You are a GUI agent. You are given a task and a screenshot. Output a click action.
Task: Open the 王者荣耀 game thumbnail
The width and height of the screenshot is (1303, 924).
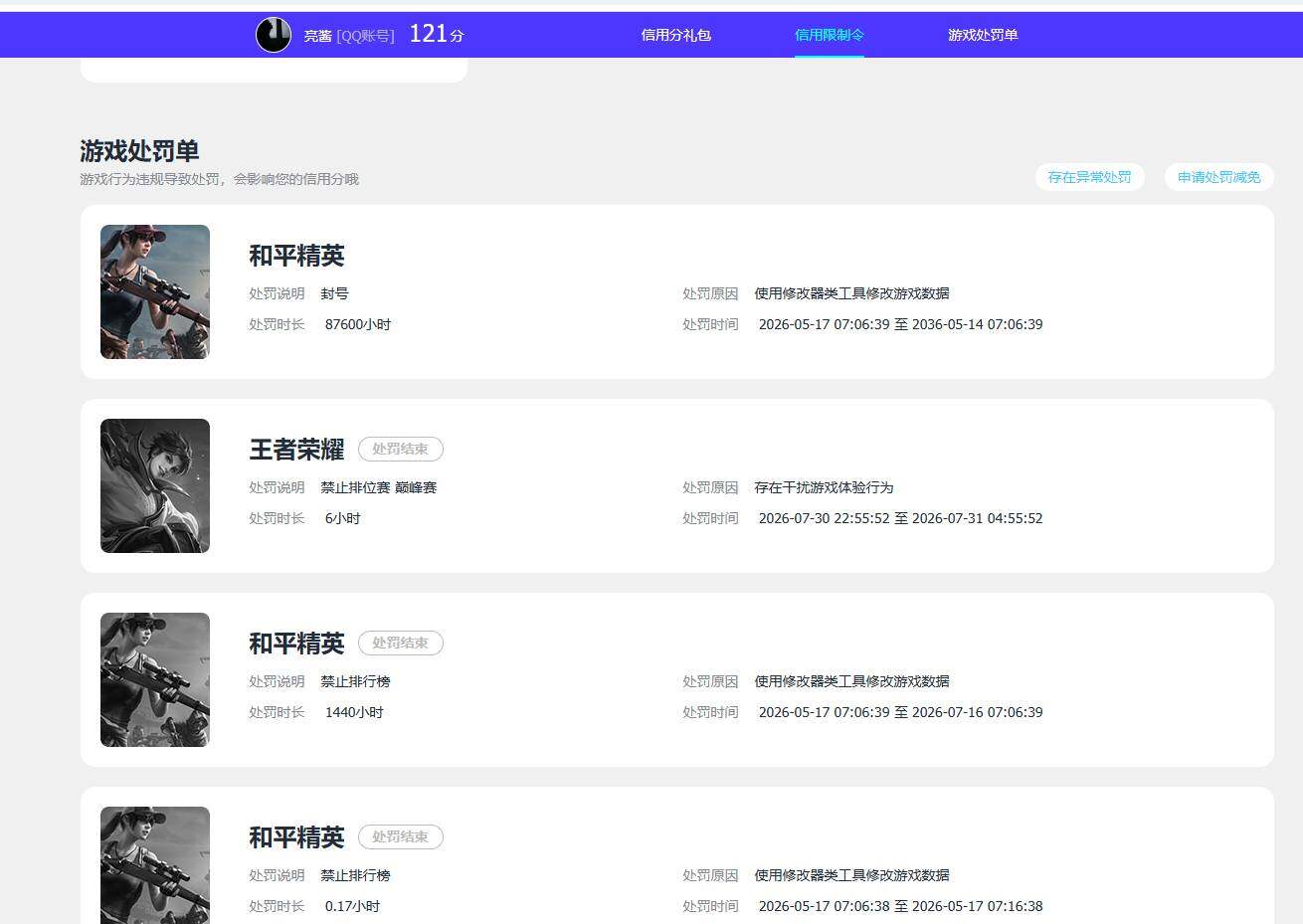(x=155, y=485)
